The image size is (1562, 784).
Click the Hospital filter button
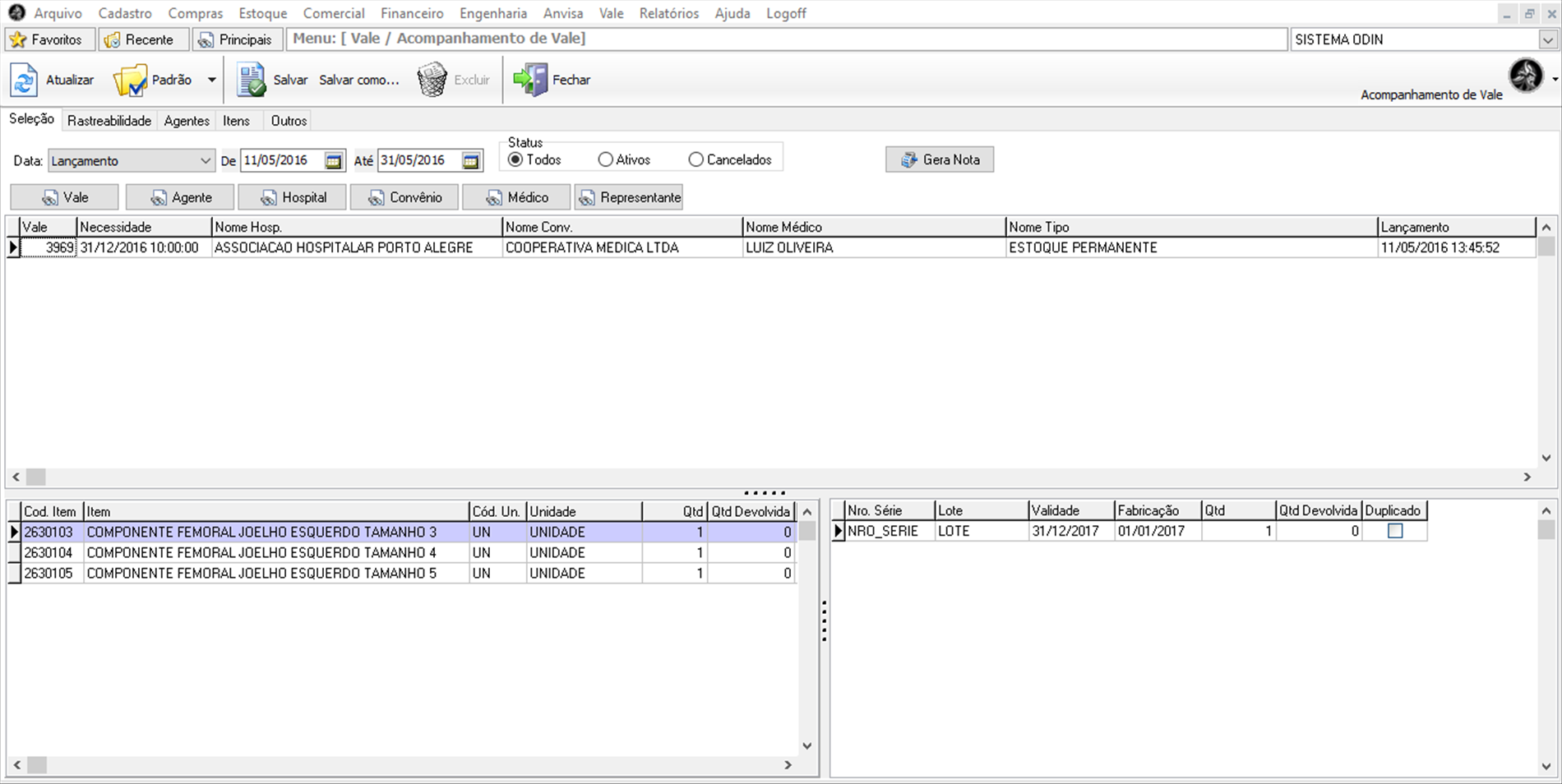click(x=292, y=197)
